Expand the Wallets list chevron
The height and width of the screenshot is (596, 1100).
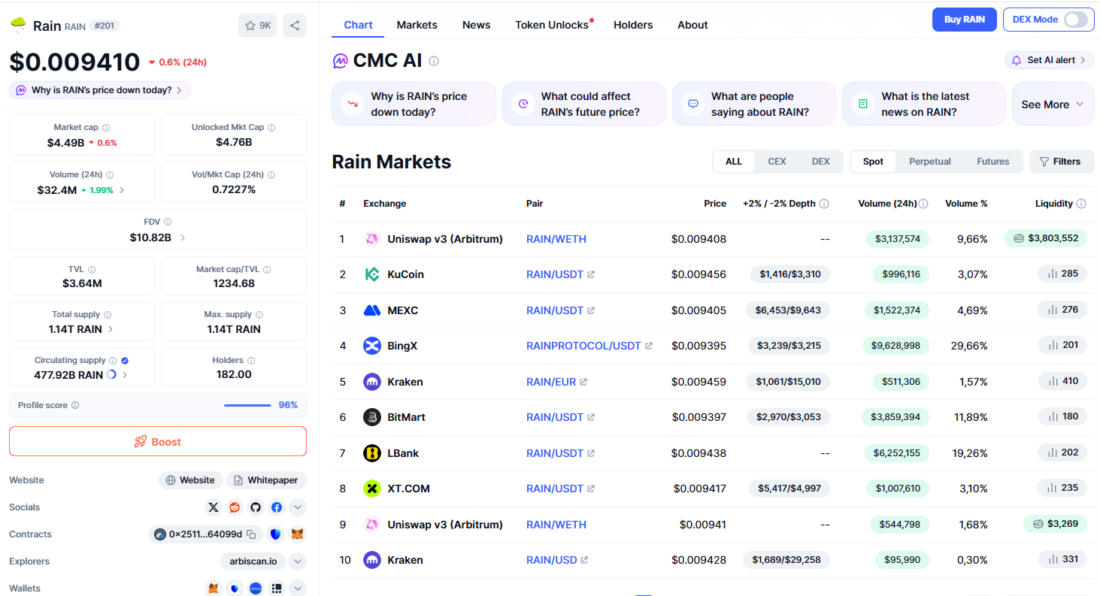(297, 588)
